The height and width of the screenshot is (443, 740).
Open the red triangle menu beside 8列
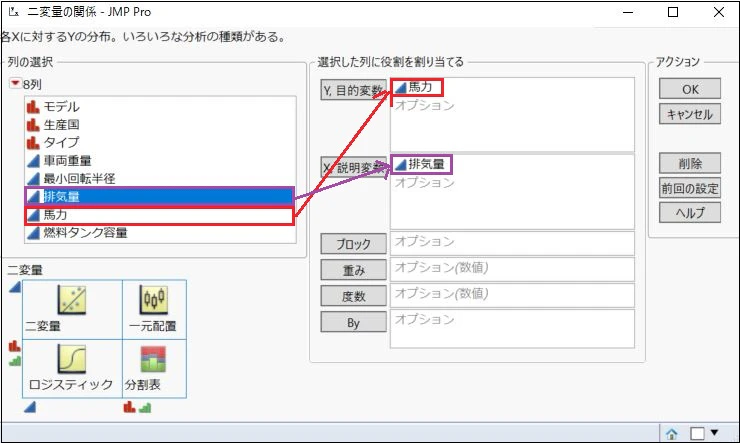click(x=15, y=84)
